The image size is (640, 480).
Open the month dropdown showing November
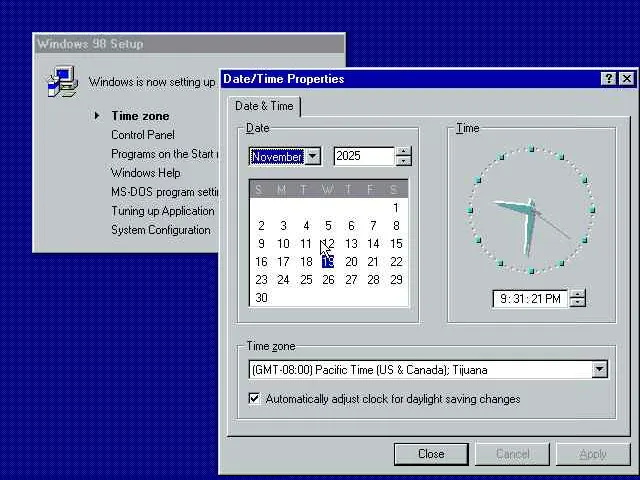313,156
